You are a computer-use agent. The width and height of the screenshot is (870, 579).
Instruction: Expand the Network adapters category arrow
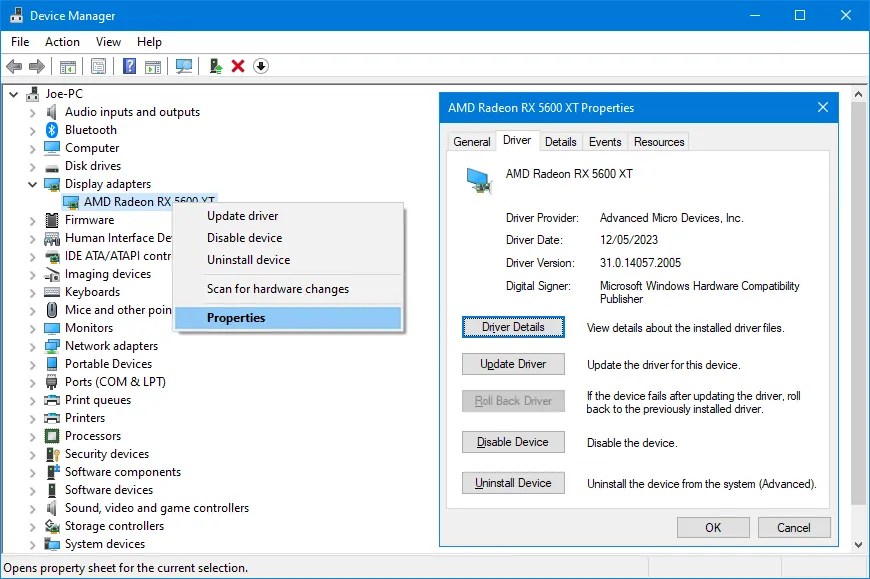[32, 347]
